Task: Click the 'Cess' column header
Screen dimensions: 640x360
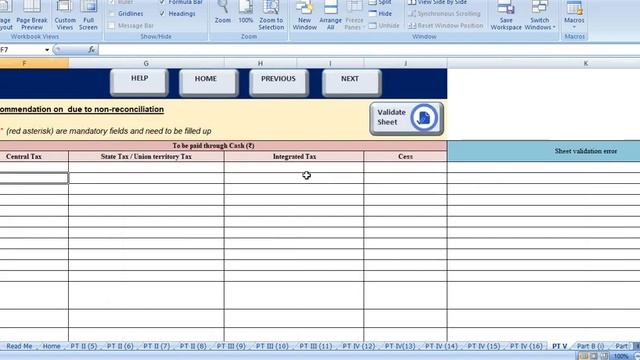Action: (405, 156)
